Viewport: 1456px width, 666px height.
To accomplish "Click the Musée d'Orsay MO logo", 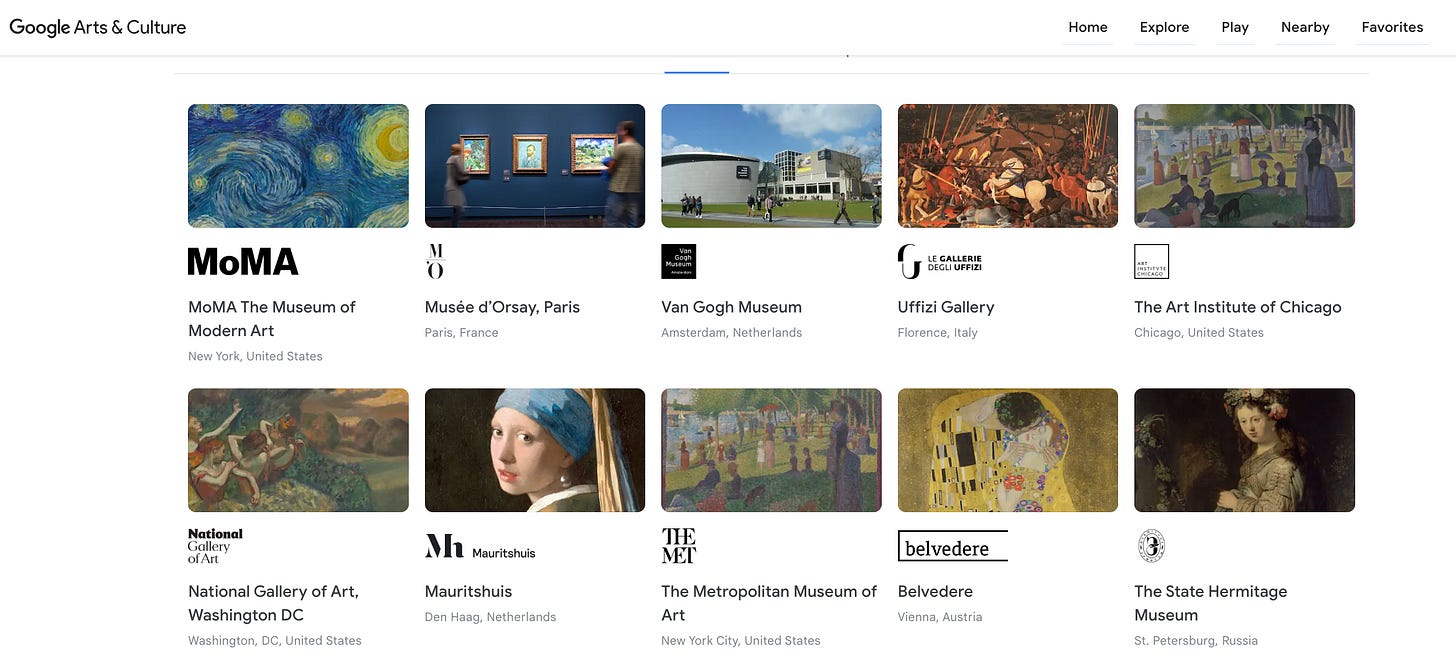I will 435,261.
